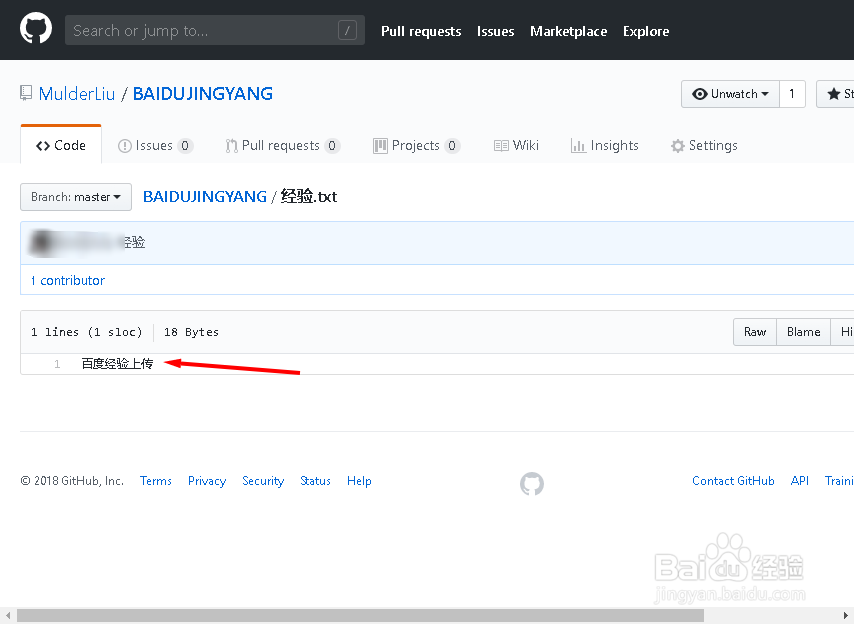Click the star icon
Viewport: 854px width, 624px height.
pos(833,94)
